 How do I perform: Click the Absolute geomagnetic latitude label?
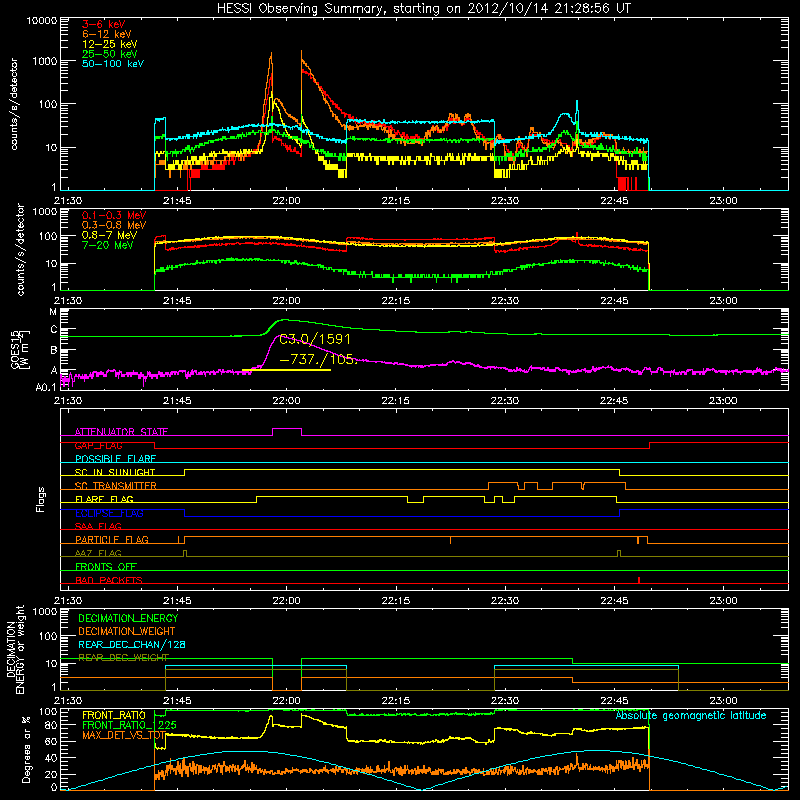[691, 716]
